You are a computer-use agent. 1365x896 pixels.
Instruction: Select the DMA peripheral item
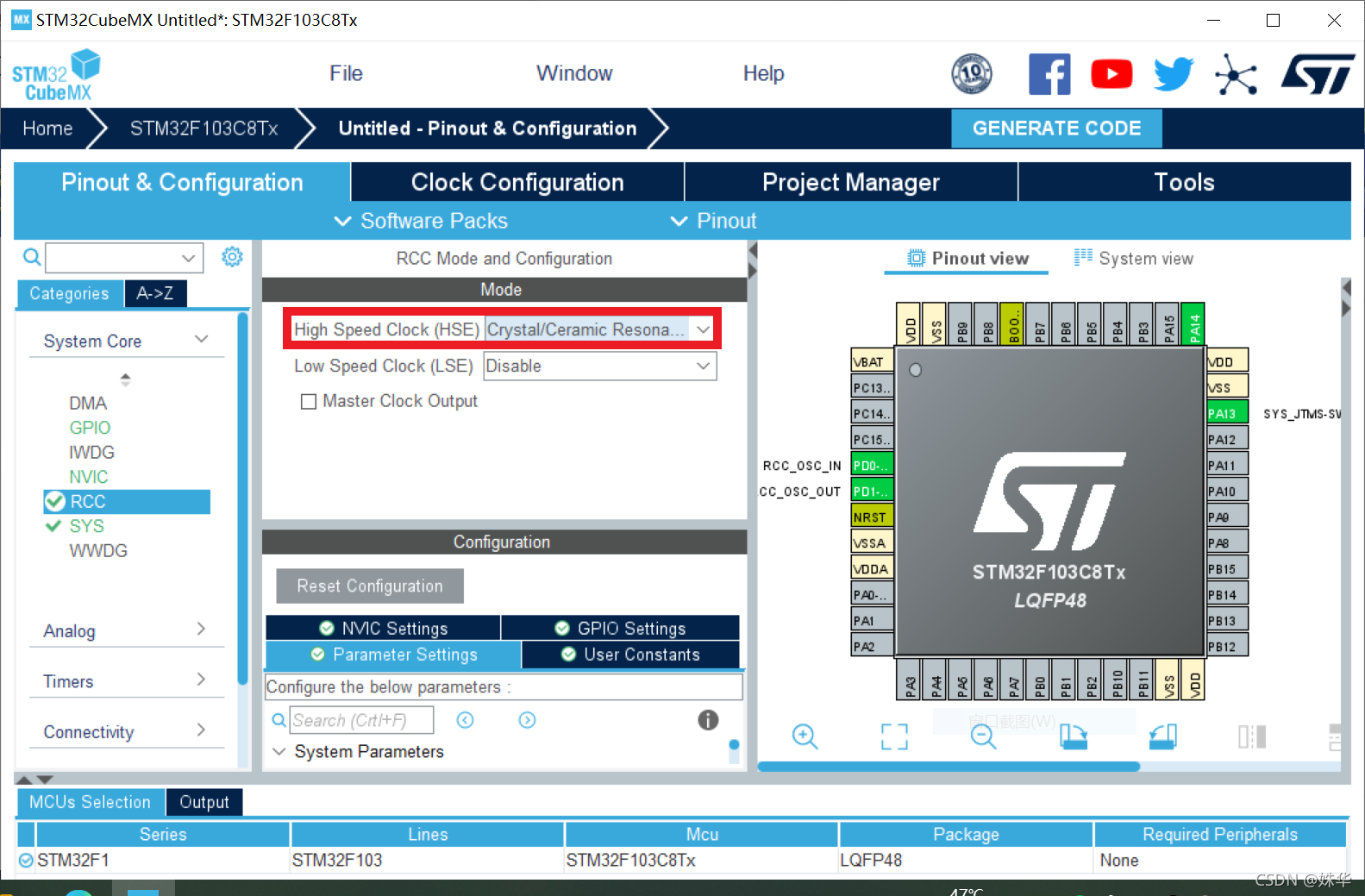pyautogui.click(x=88, y=403)
